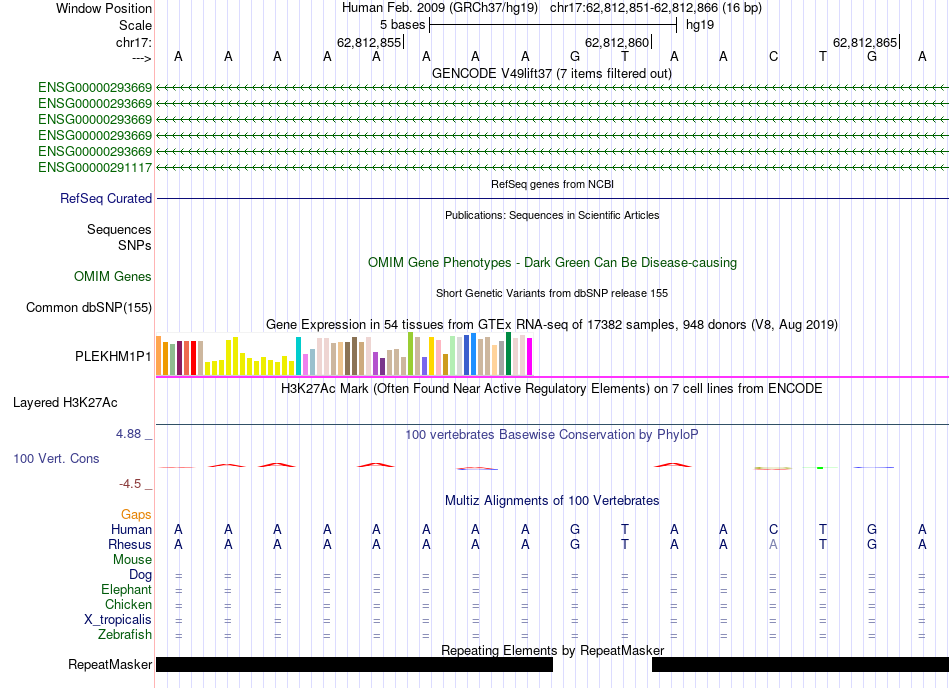Viewport: 950px width, 688px height.
Task: Click the SNPs track label
Action: tap(135, 245)
